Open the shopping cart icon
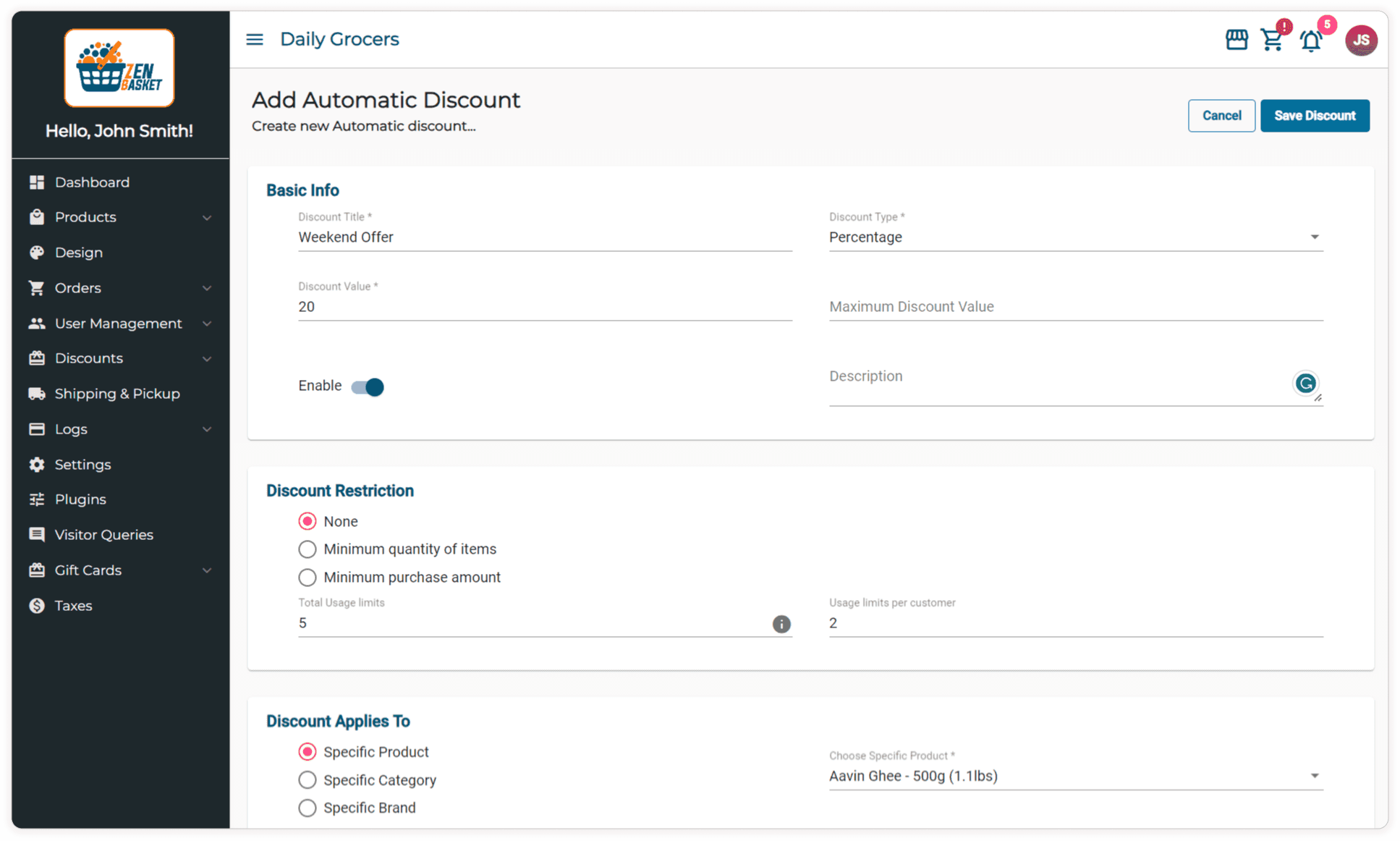This screenshot has width=1400, height=841. [x=1272, y=40]
